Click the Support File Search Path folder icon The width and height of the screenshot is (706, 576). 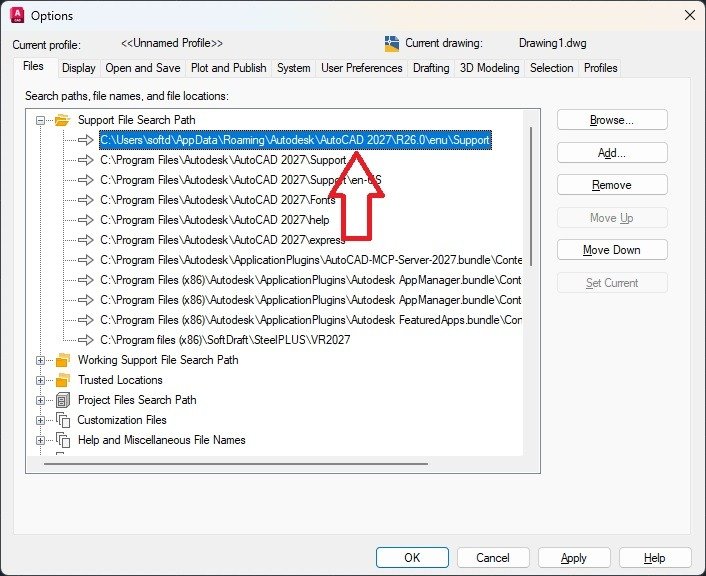tap(63, 120)
